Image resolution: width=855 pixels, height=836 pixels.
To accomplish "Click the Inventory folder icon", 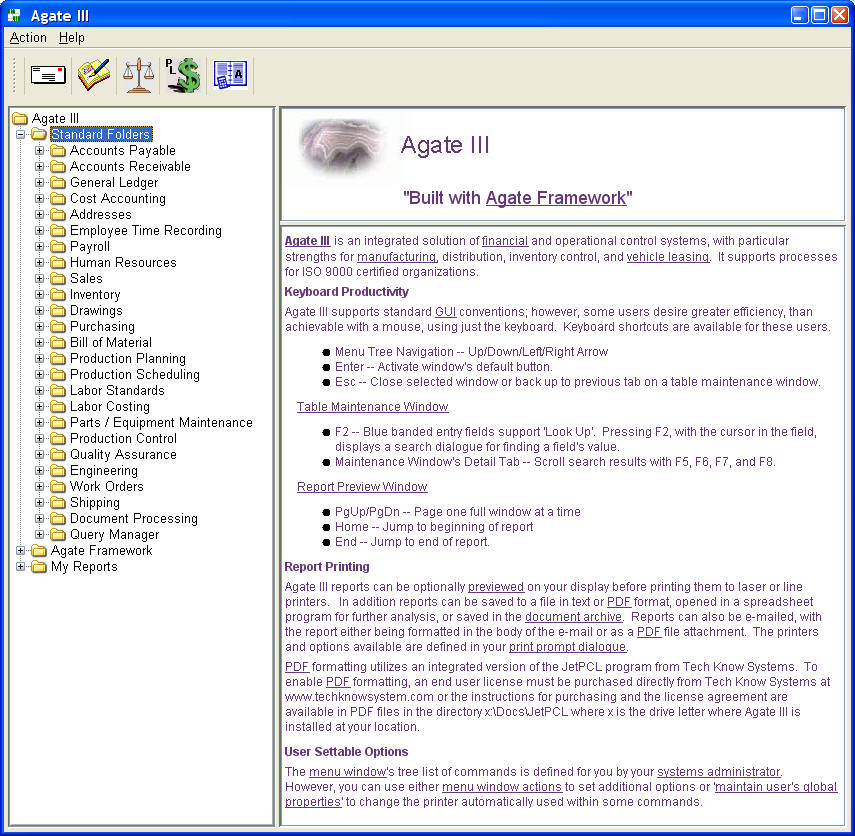I will point(58,294).
